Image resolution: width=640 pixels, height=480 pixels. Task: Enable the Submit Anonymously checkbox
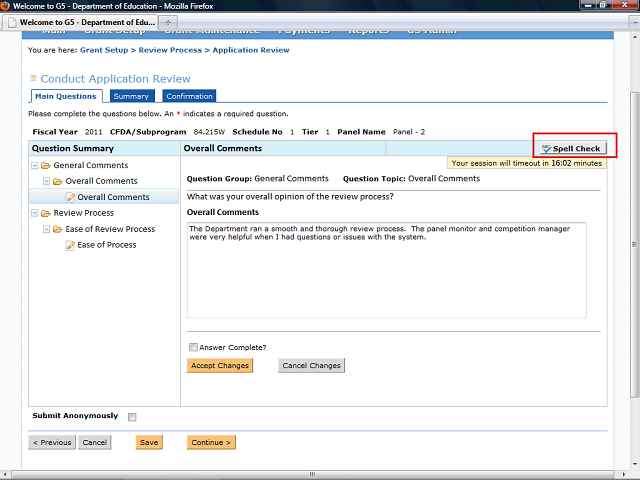tap(132, 417)
